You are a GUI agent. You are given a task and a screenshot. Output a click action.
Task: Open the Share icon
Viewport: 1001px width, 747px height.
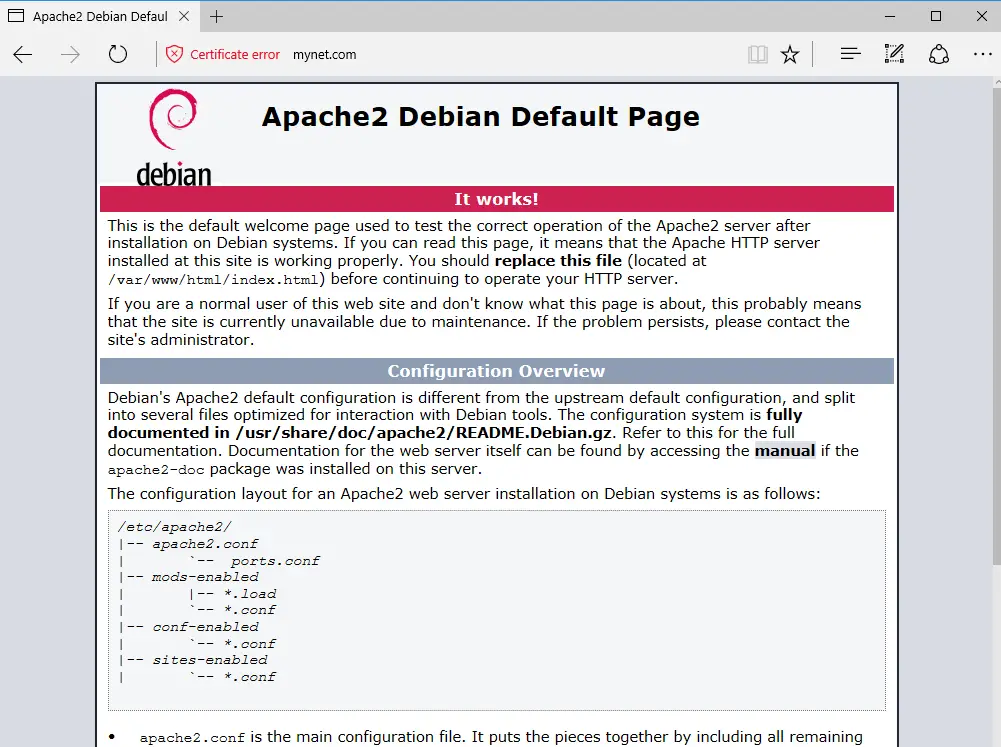[938, 54]
